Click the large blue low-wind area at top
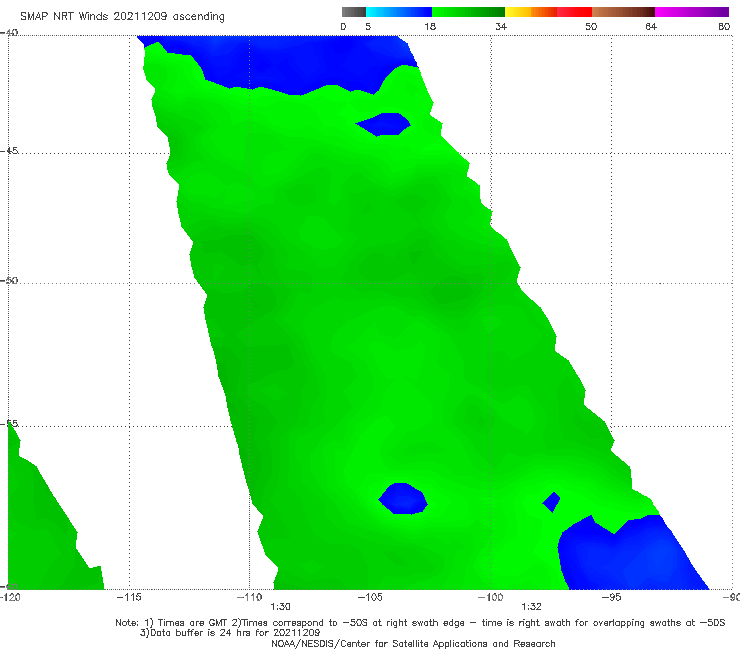740x650 pixels. pos(293,61)
